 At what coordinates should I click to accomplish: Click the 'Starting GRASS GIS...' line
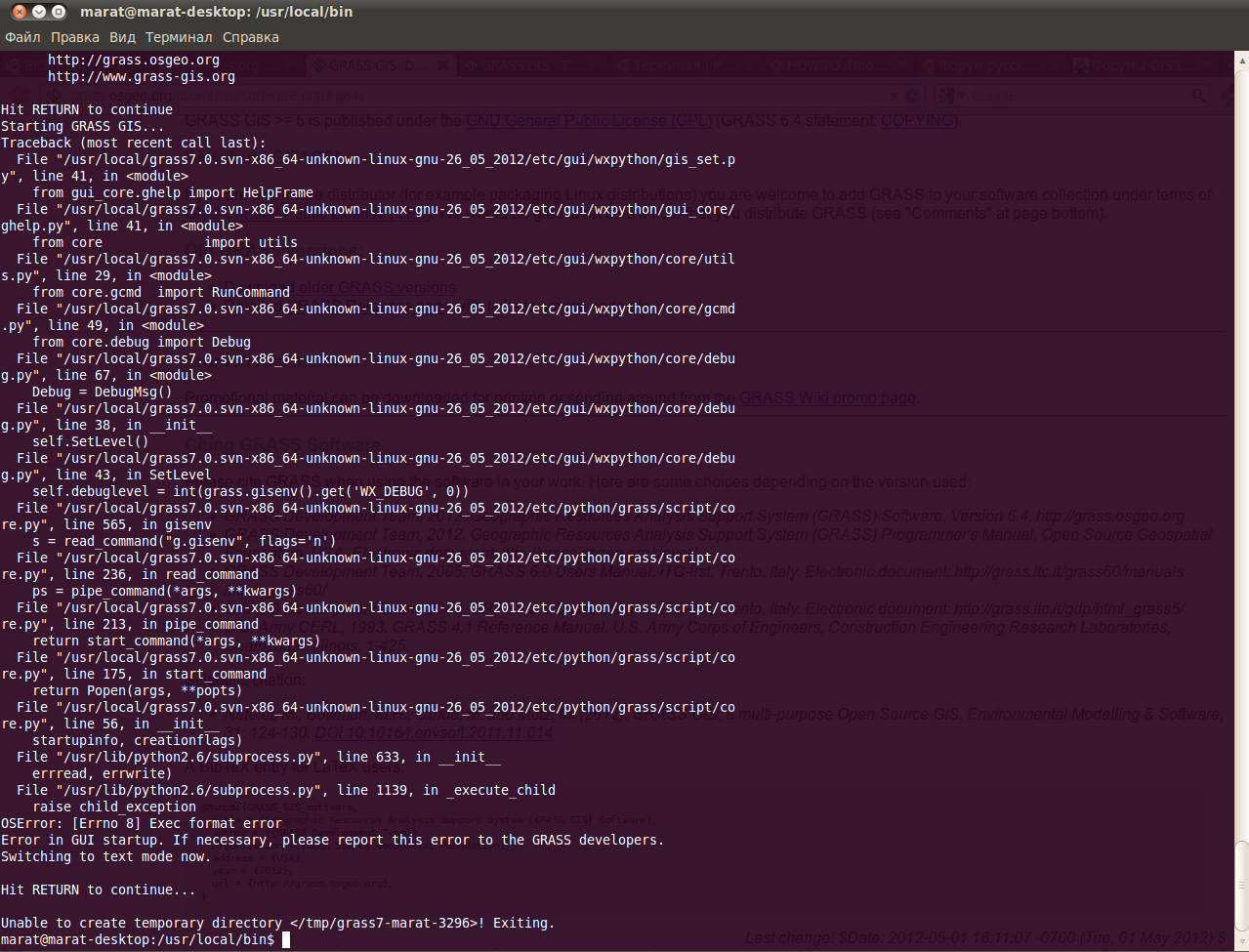pyautogui.click(x=83, y=126)
